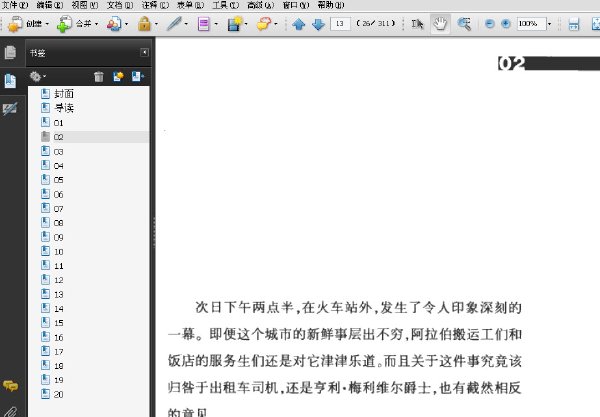Select bookmark 01
Screen dimensions: 600x417
pos(58,123)
